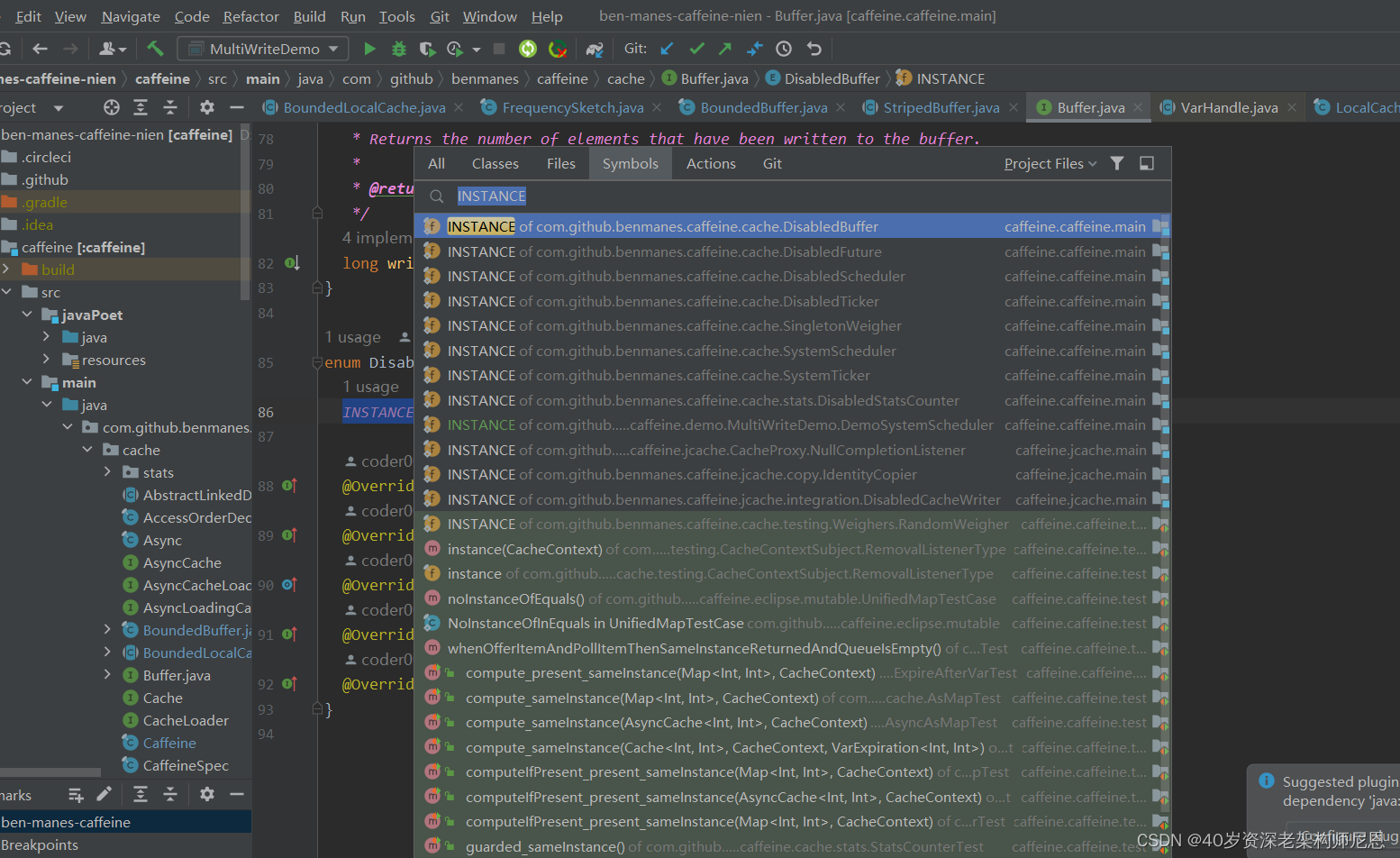Collapse the src folder
Screen dimensions: 1400x858
pos(7,291)
